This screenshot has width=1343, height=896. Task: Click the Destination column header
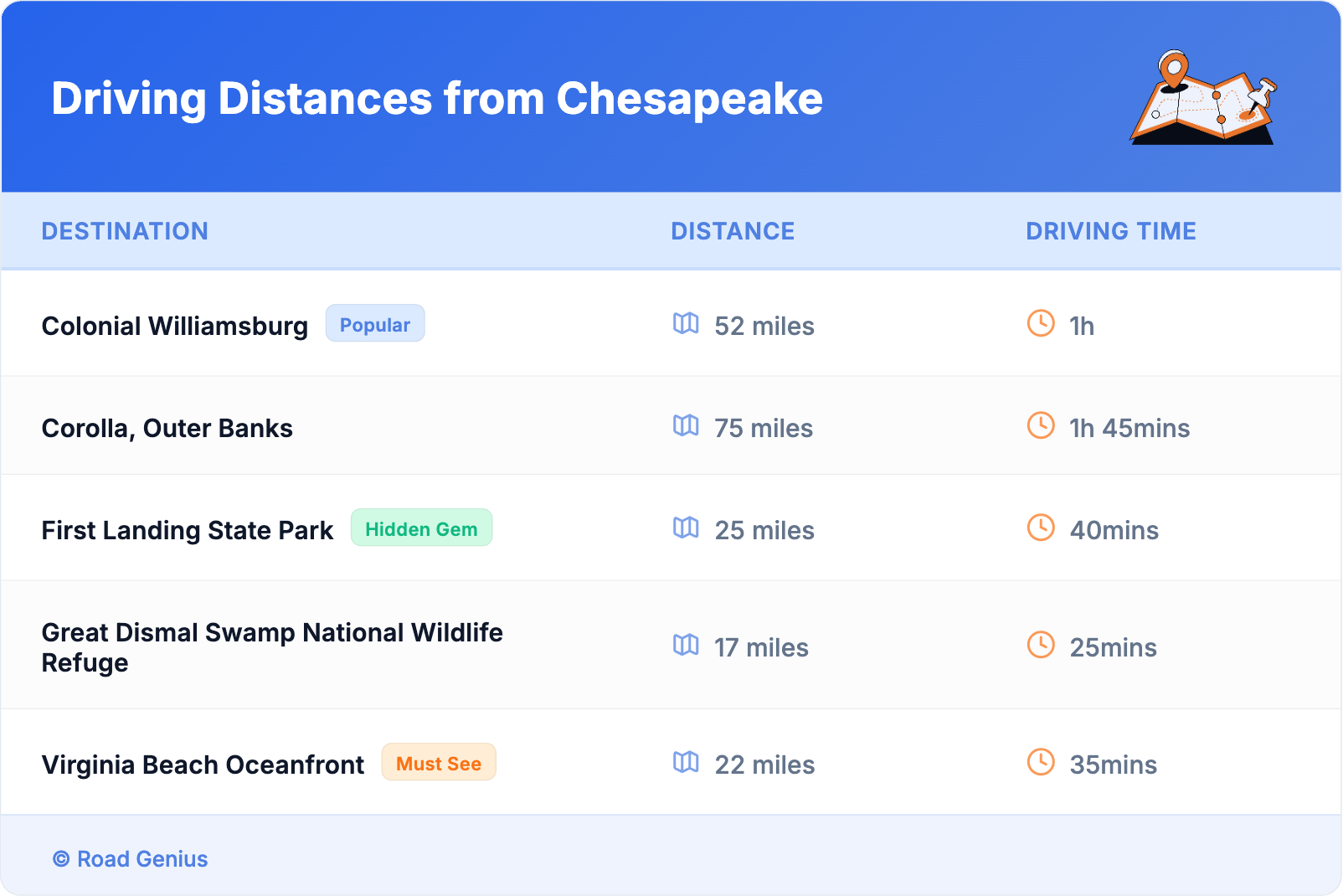125,231
